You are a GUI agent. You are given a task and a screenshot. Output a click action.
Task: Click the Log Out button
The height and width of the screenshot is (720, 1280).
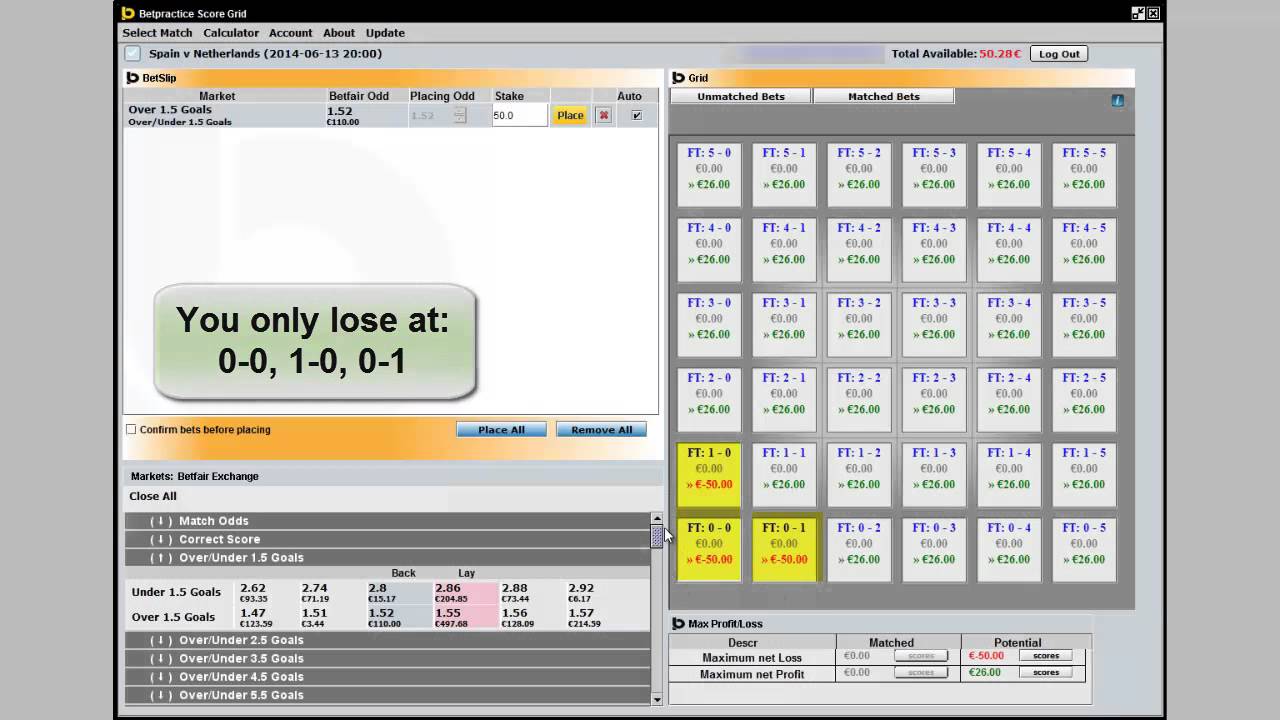click(1059, 54)
